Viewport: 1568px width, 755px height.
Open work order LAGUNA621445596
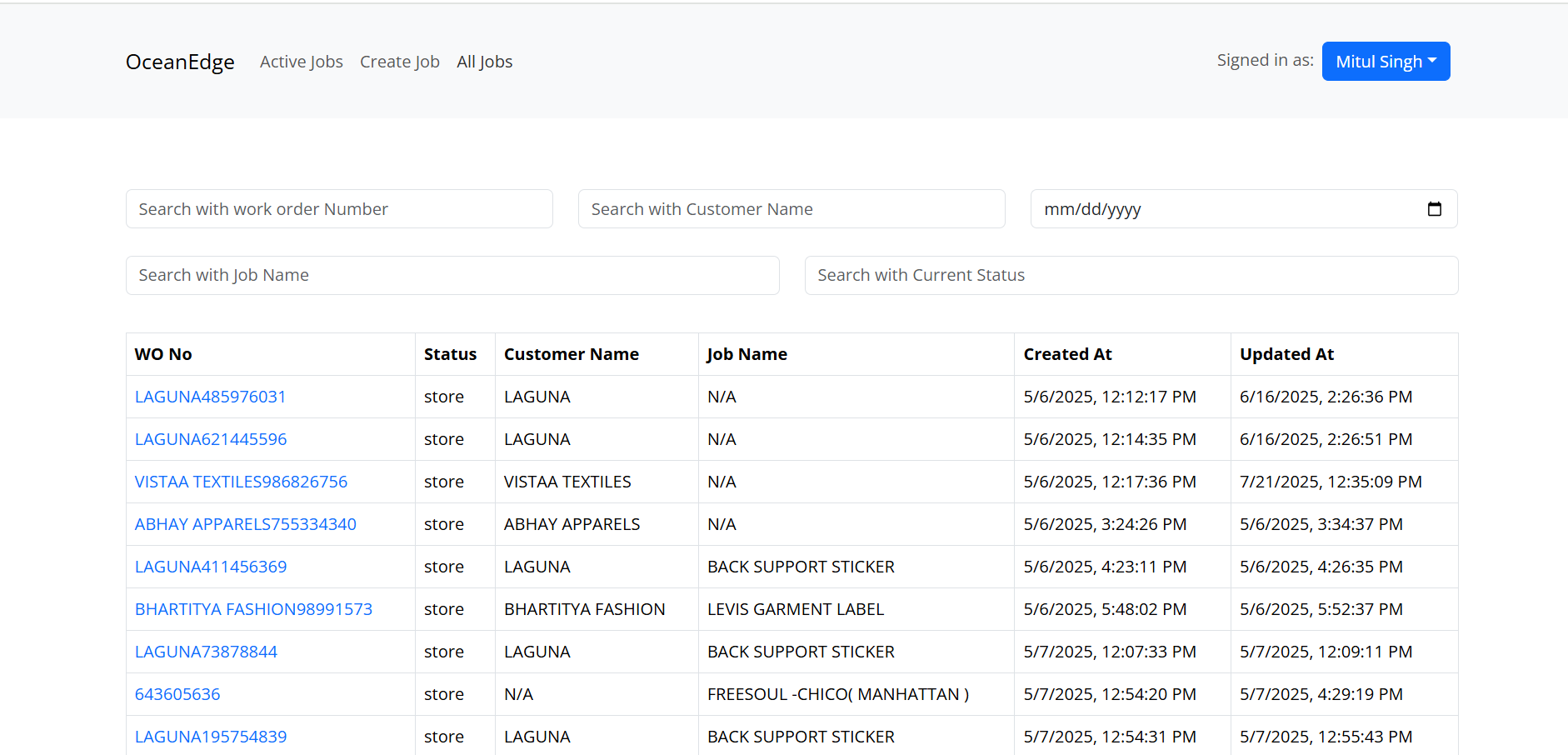[211, 439]
